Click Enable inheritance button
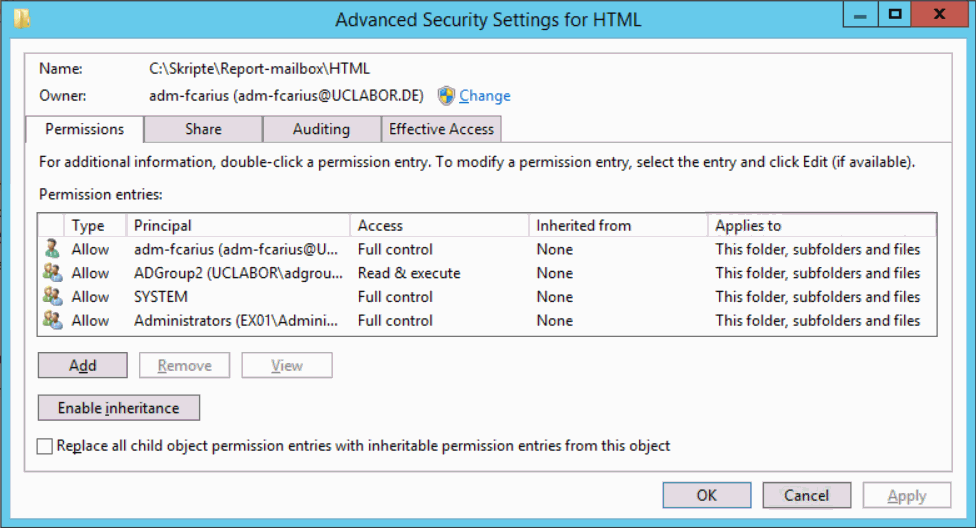The height and width of the screenshot is (528, 976). tap(118, 408)
